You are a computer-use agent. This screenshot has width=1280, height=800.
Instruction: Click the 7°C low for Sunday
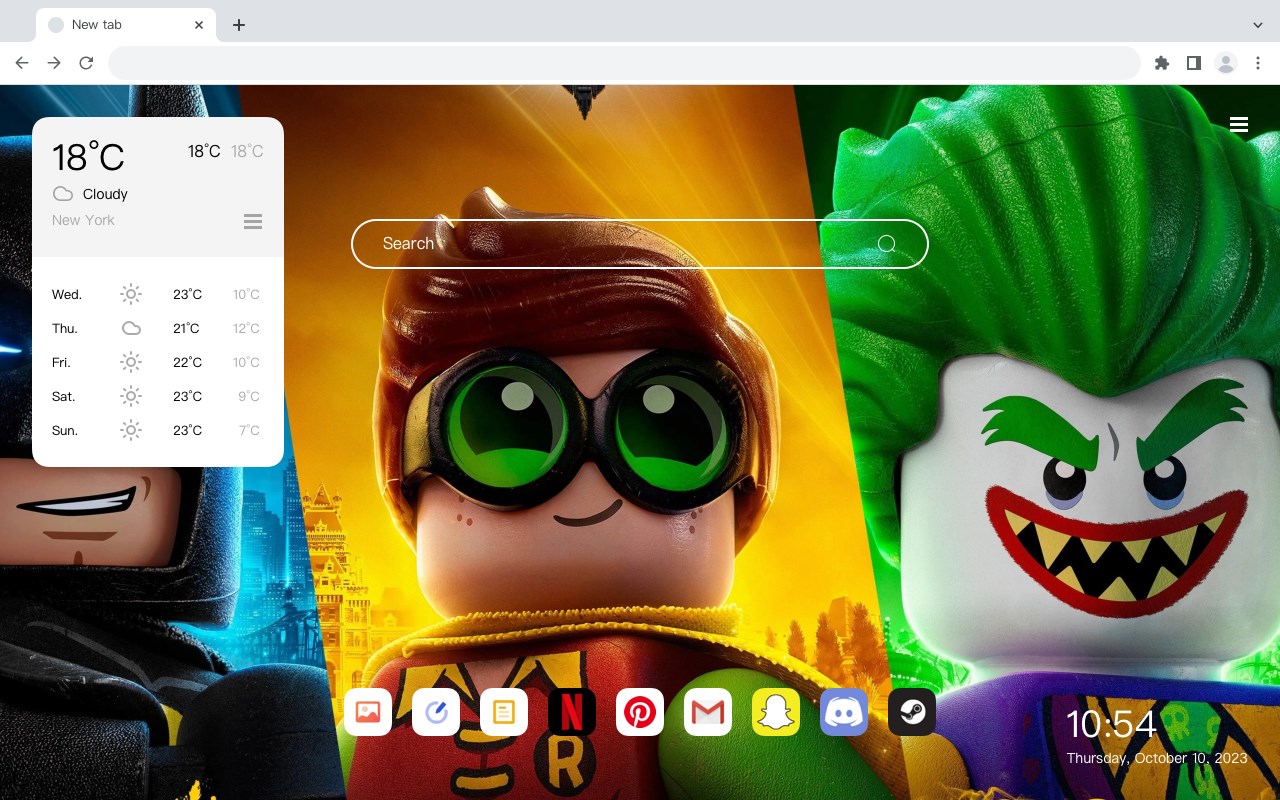point(249,430)
